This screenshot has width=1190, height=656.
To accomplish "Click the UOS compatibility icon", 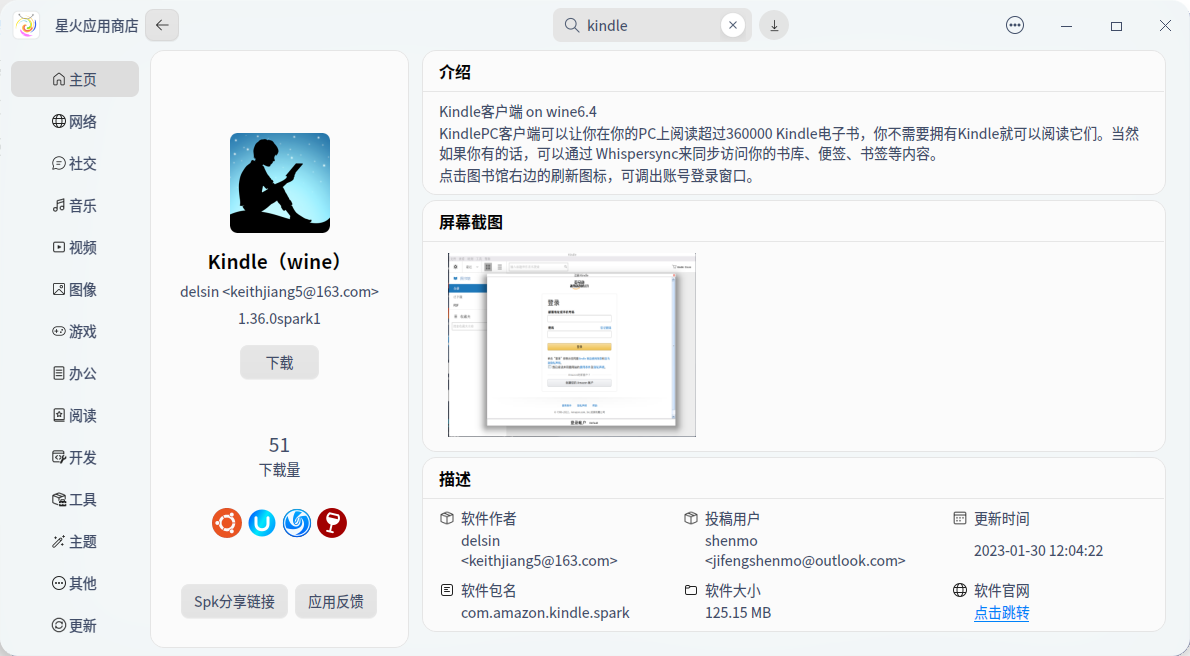I will (262, 522).
